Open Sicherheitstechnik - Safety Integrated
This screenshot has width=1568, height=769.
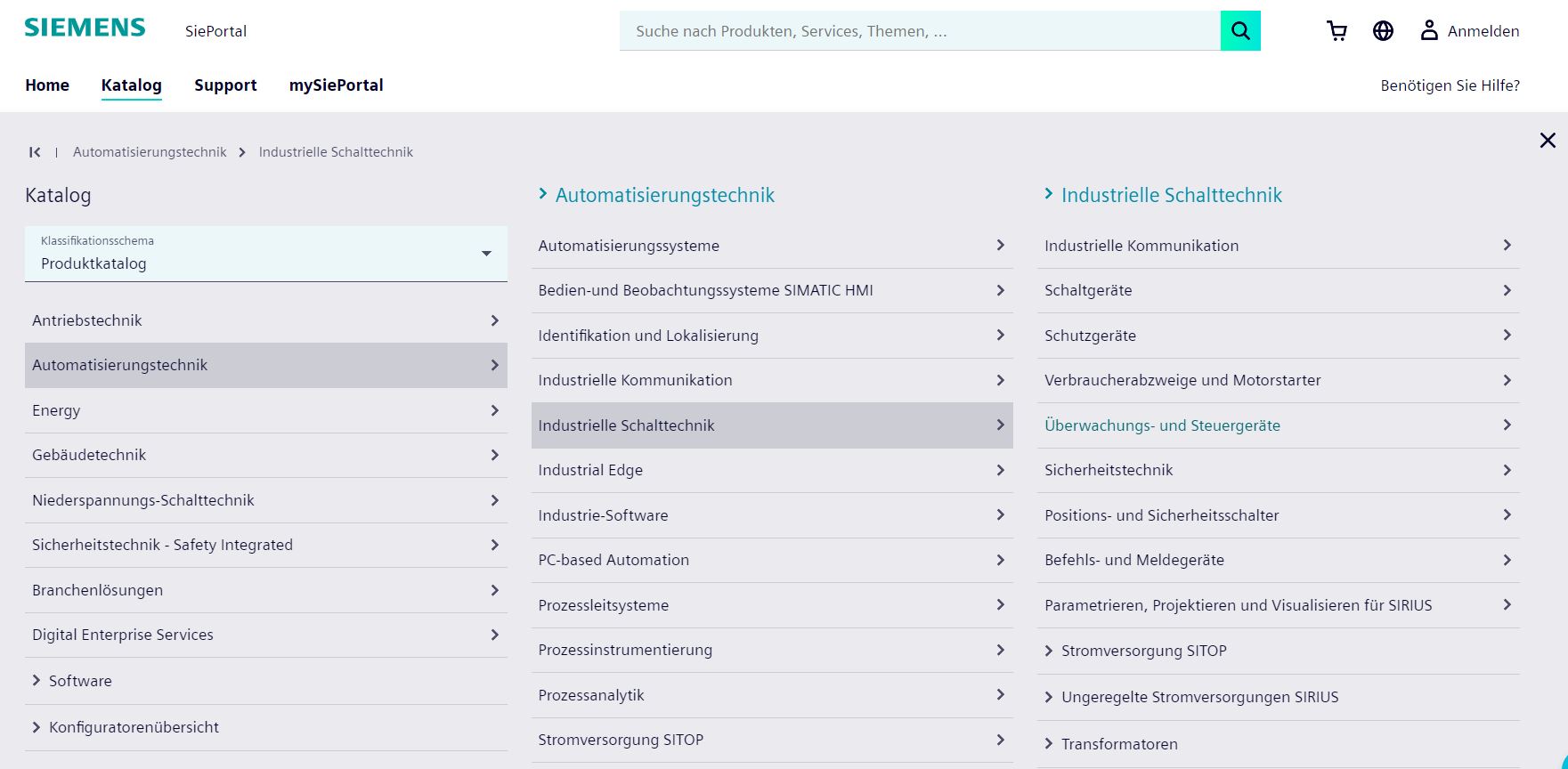coord(266,545)
